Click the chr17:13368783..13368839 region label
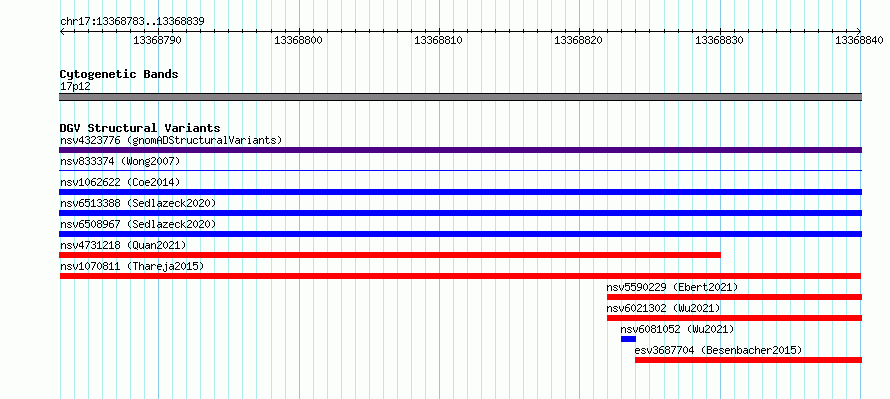 click(x=132, y=22)
